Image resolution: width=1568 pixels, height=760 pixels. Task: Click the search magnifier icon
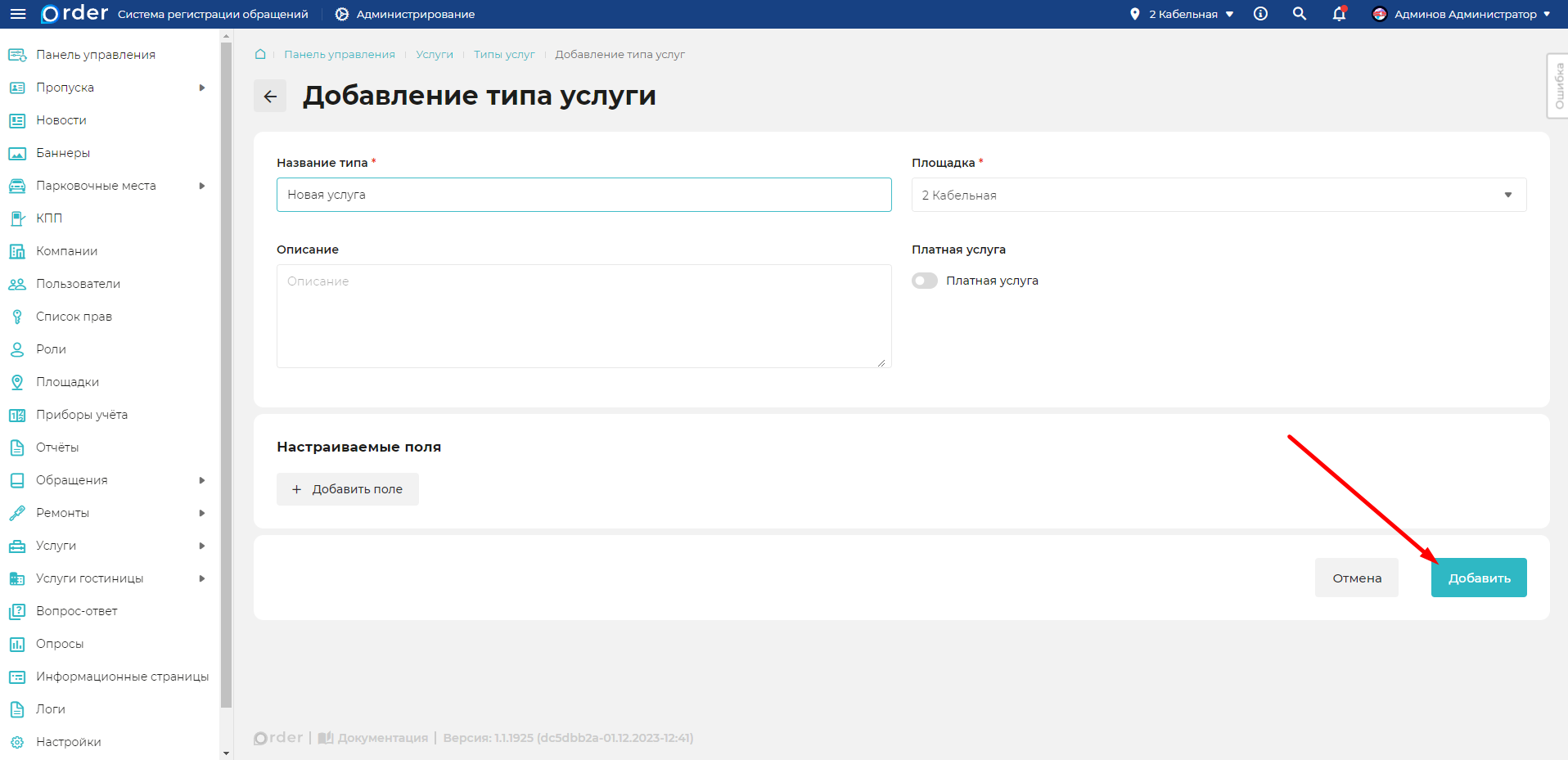click(1300, 14)
